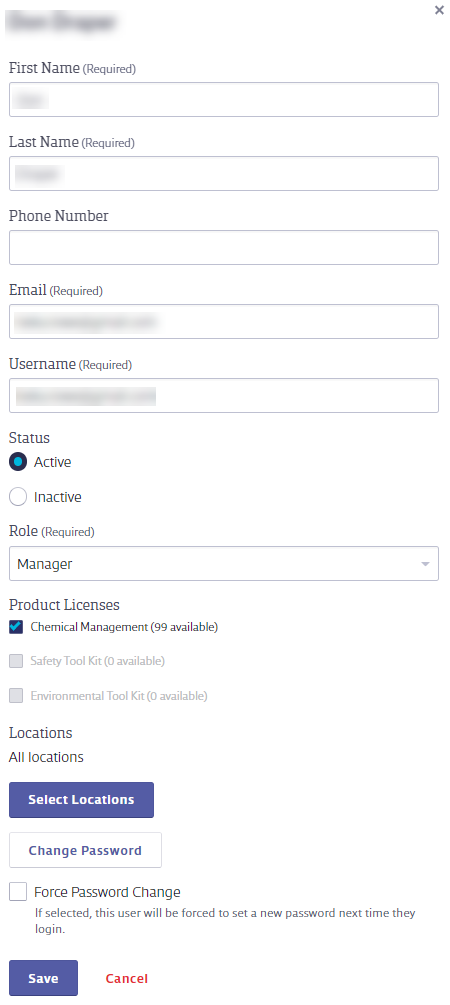Click the Select Locations button

pos(81,800)
